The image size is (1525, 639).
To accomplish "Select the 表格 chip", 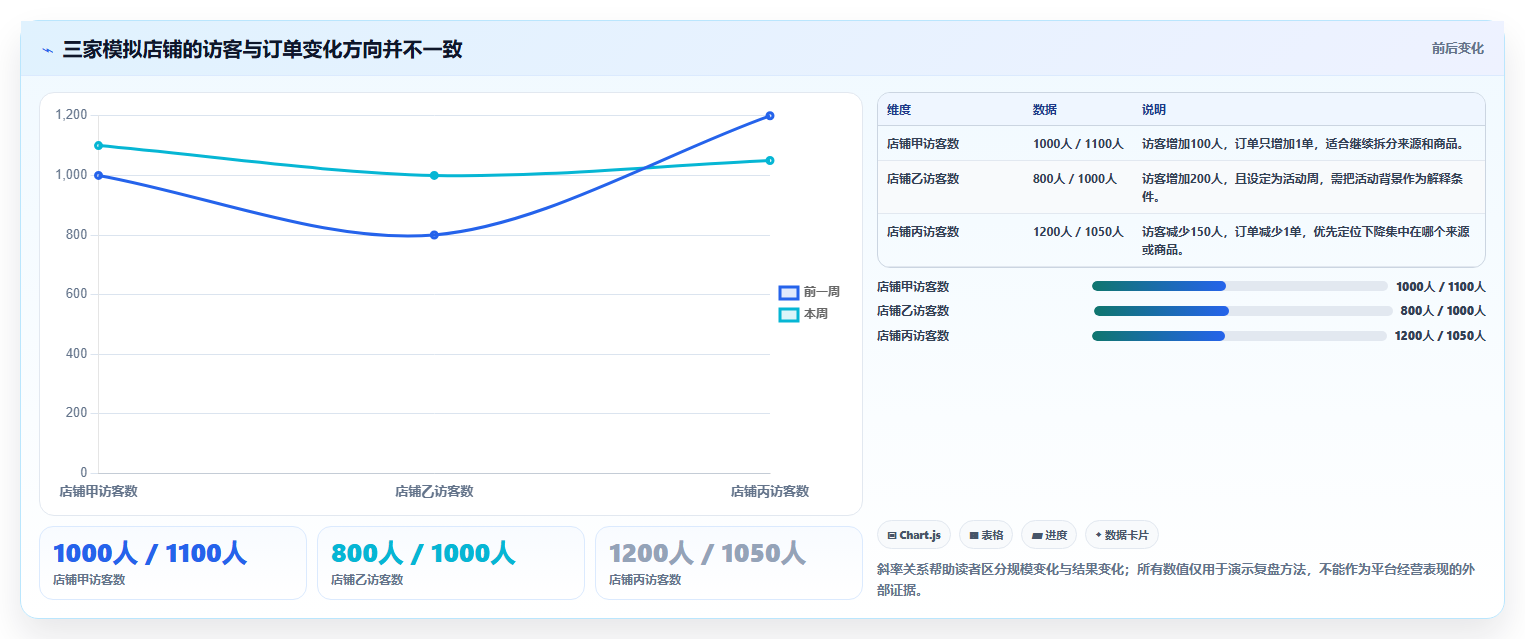I will pos(986,535).
